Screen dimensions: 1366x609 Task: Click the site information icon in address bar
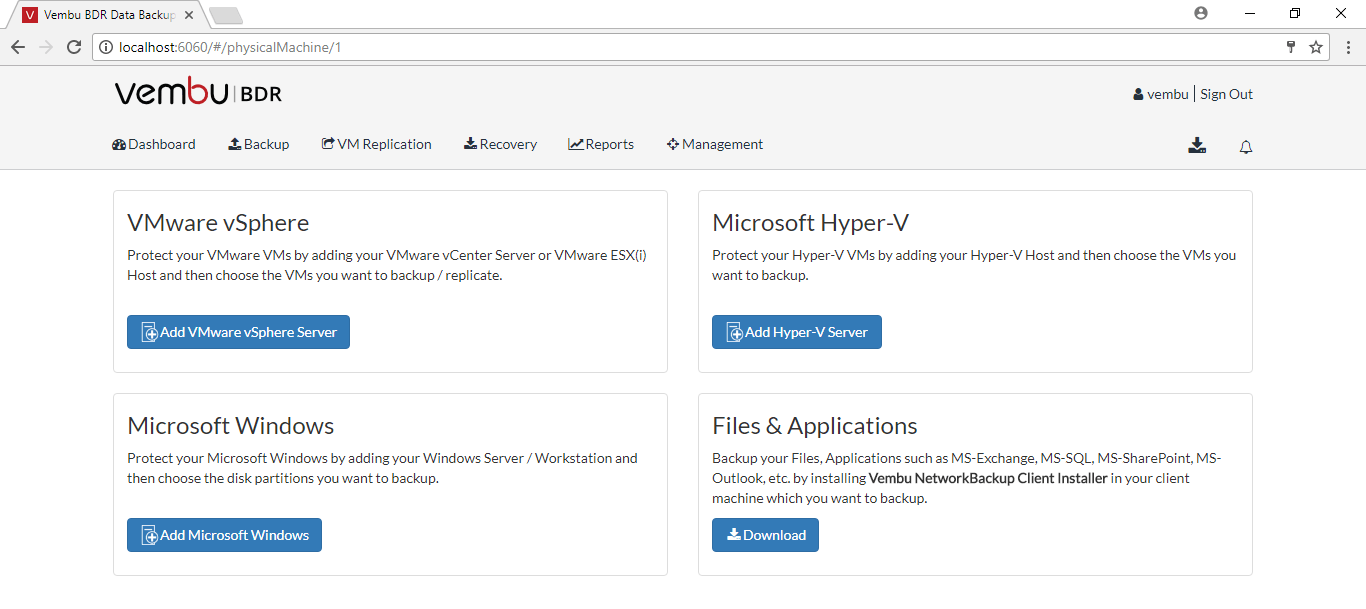tap(106, 47)
